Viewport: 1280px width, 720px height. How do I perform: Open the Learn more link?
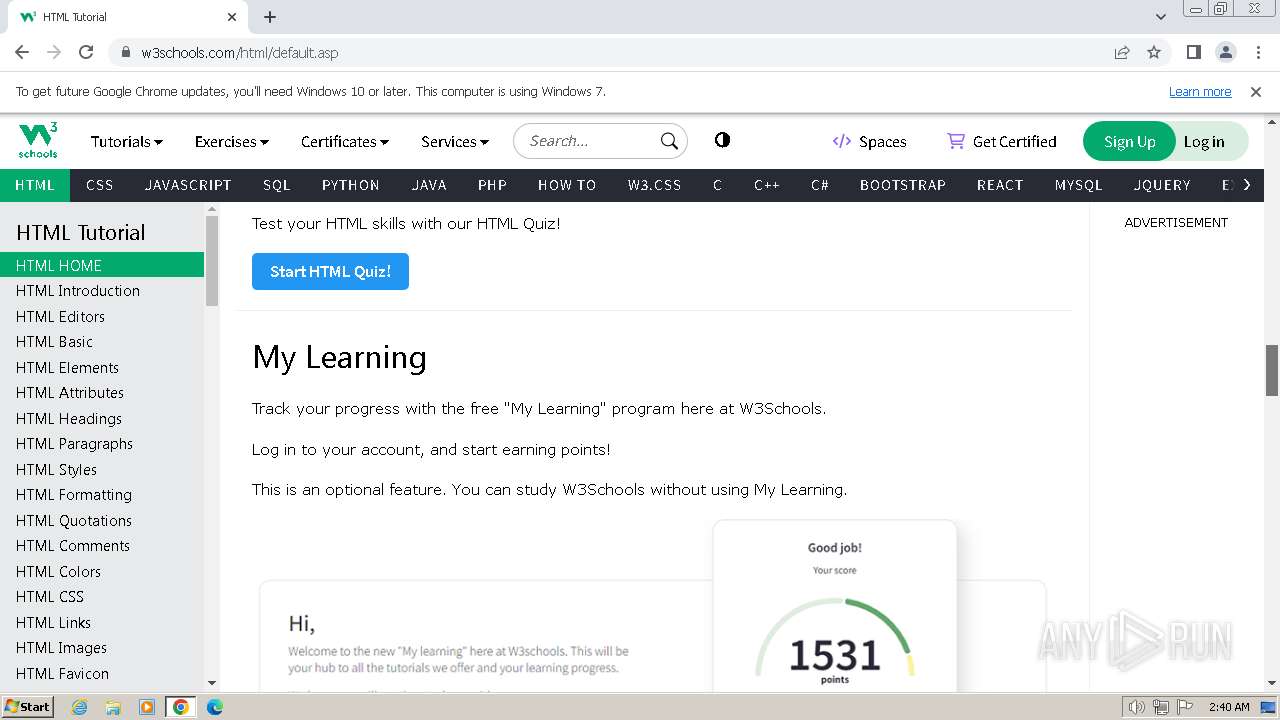click(x=1200, y=91)
